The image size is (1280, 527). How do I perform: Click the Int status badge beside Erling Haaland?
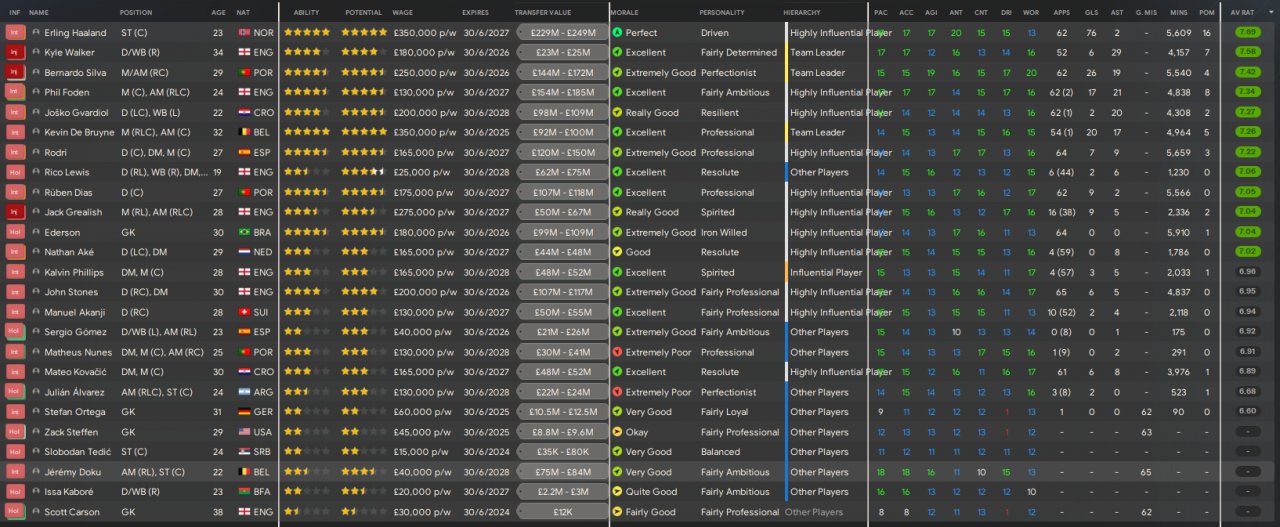[x=14, y=32]
